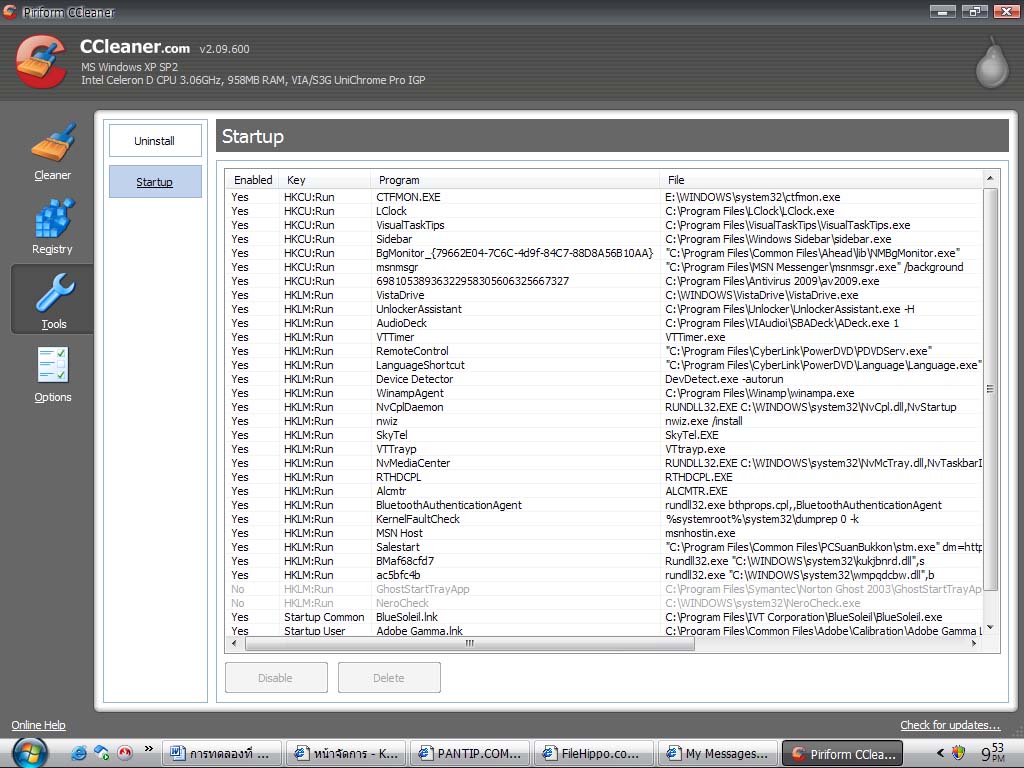1024x768 pixels.
Task: Select the AudioDeck startup entry
Action: point(603,323)
